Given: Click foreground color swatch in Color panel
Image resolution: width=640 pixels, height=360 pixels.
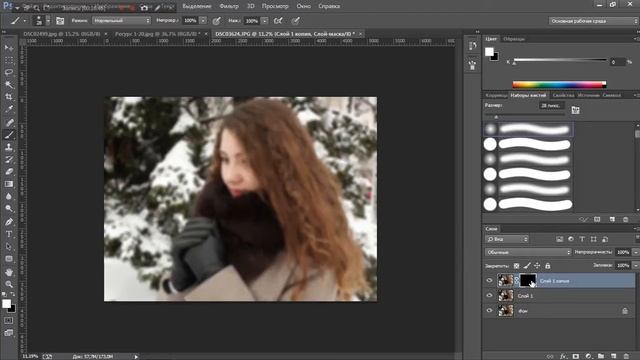Looking at the screenshot, I should point(489,52).
